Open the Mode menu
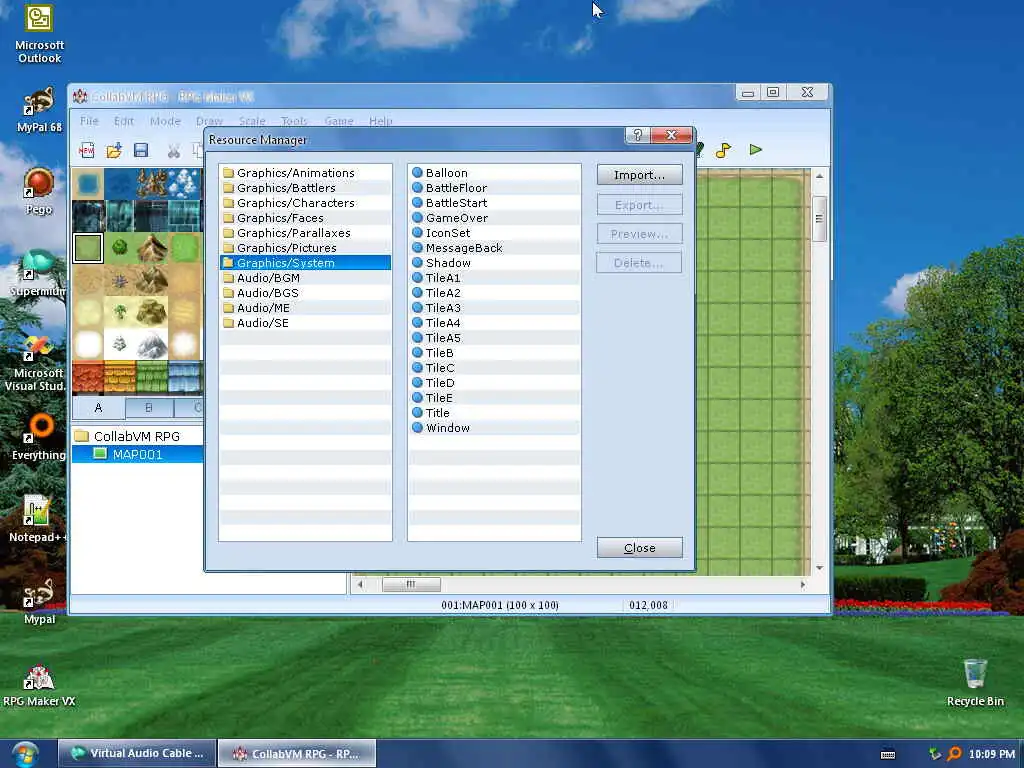Screen dimensions: 1024x768 point(165,121)
